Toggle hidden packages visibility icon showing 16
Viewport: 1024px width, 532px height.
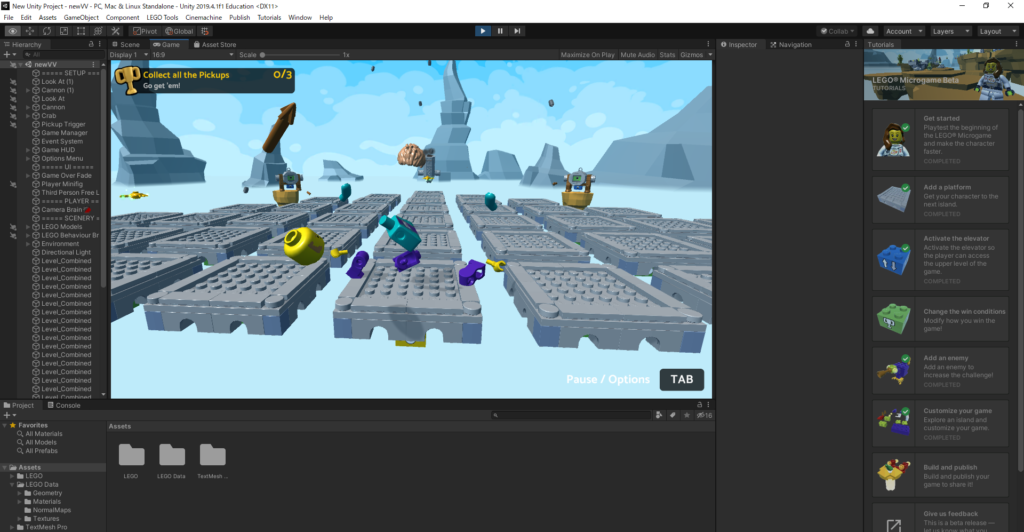[704, 415]
